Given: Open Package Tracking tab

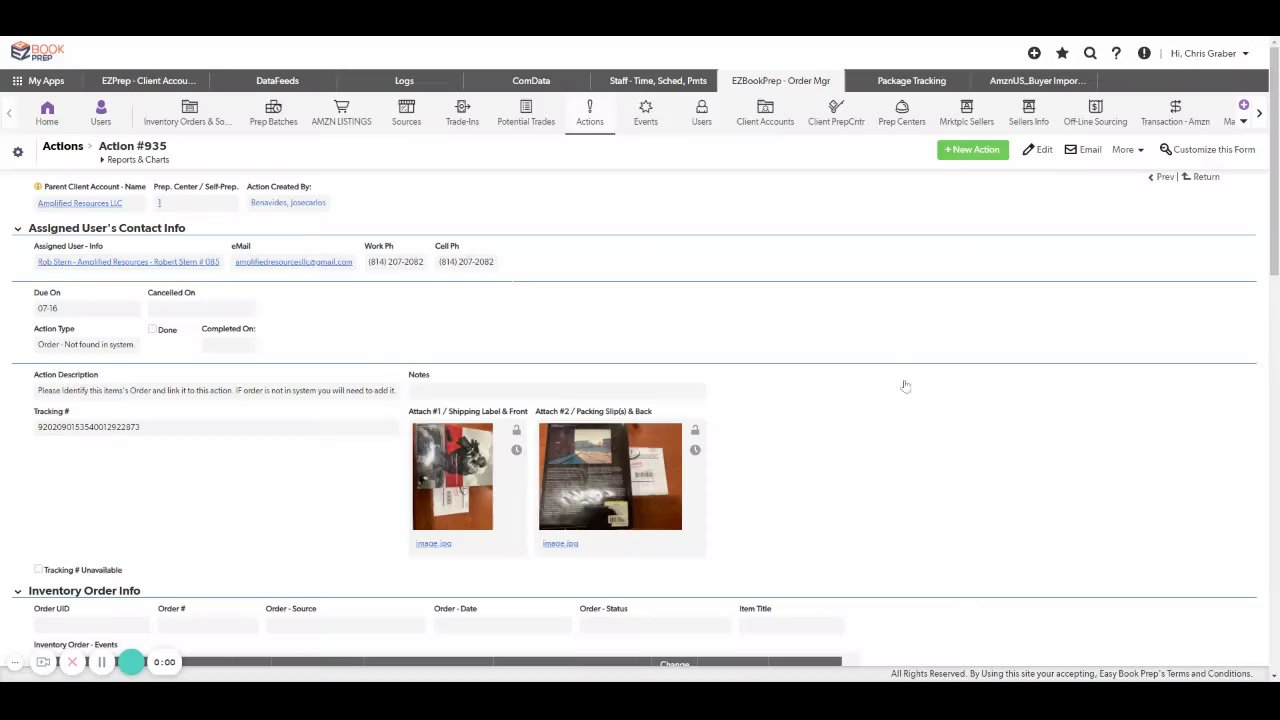Looking at the screenshot, I should point(911,81).
